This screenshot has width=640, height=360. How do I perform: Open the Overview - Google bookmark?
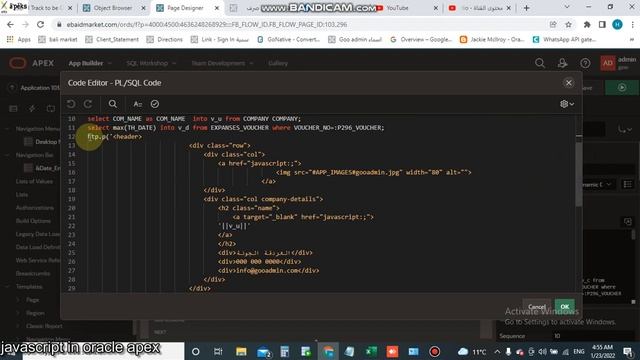(x=421, y=40)
